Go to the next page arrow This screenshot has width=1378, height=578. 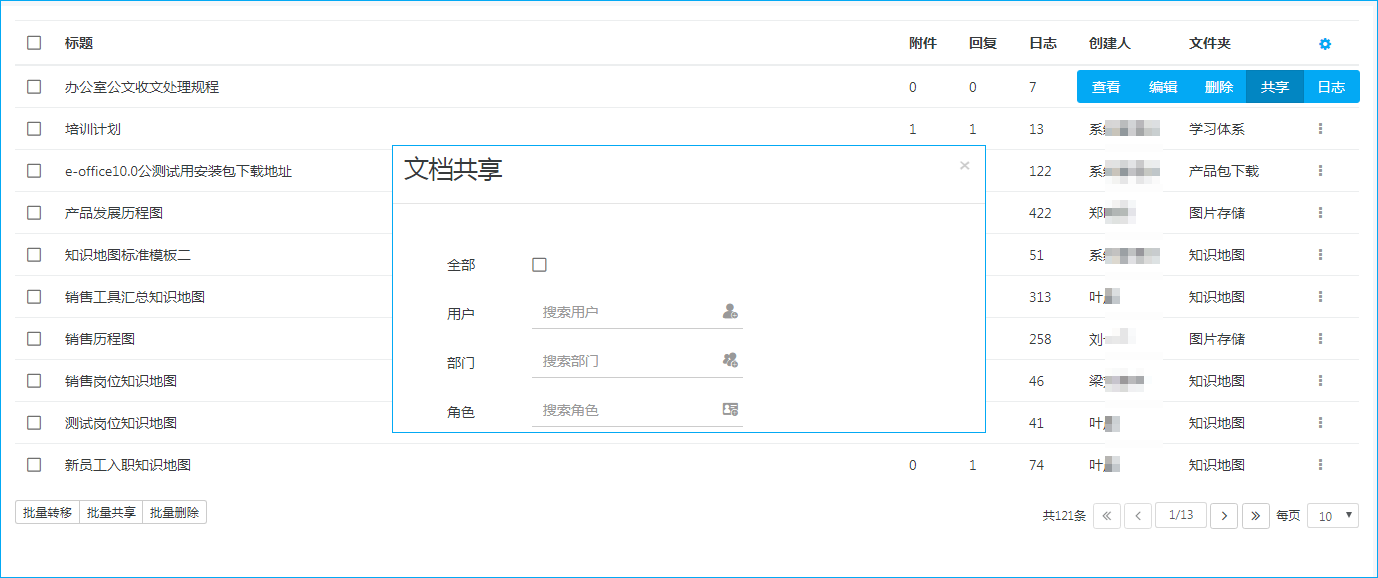(1224, 516)
